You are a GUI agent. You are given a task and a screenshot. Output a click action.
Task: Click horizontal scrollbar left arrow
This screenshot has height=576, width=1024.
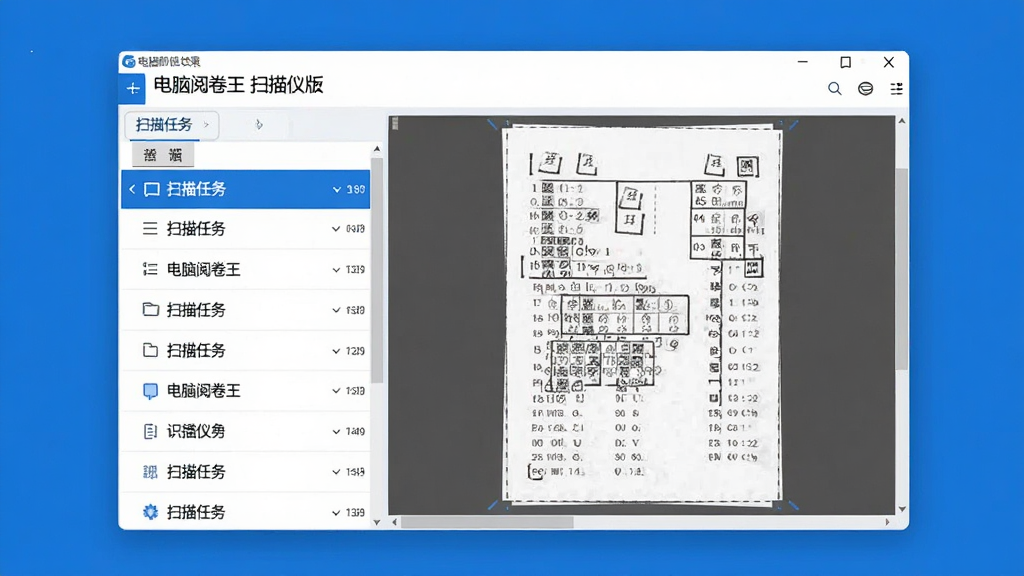point(394,522)
